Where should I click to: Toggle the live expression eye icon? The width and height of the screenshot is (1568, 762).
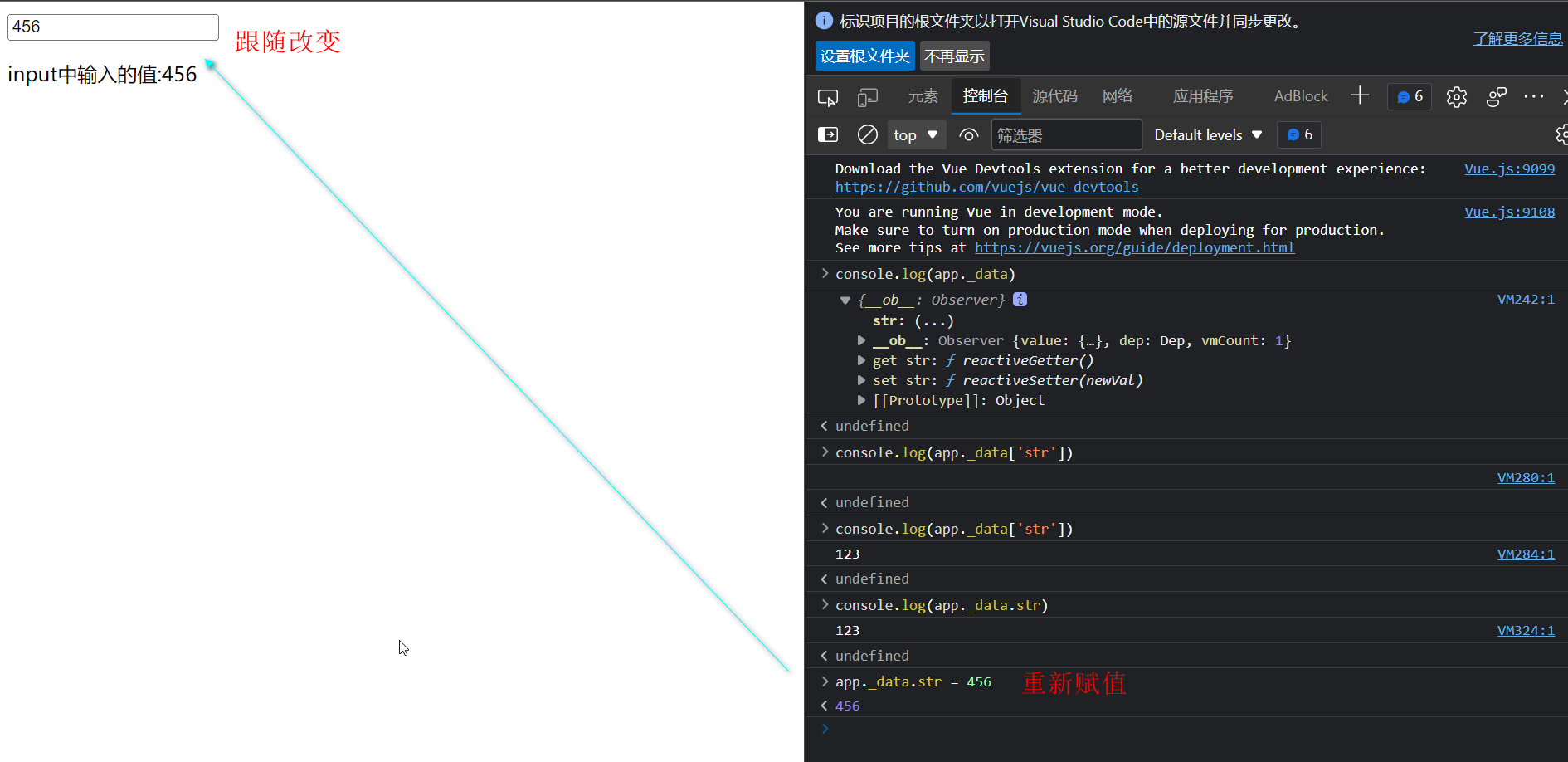point(968,134)
